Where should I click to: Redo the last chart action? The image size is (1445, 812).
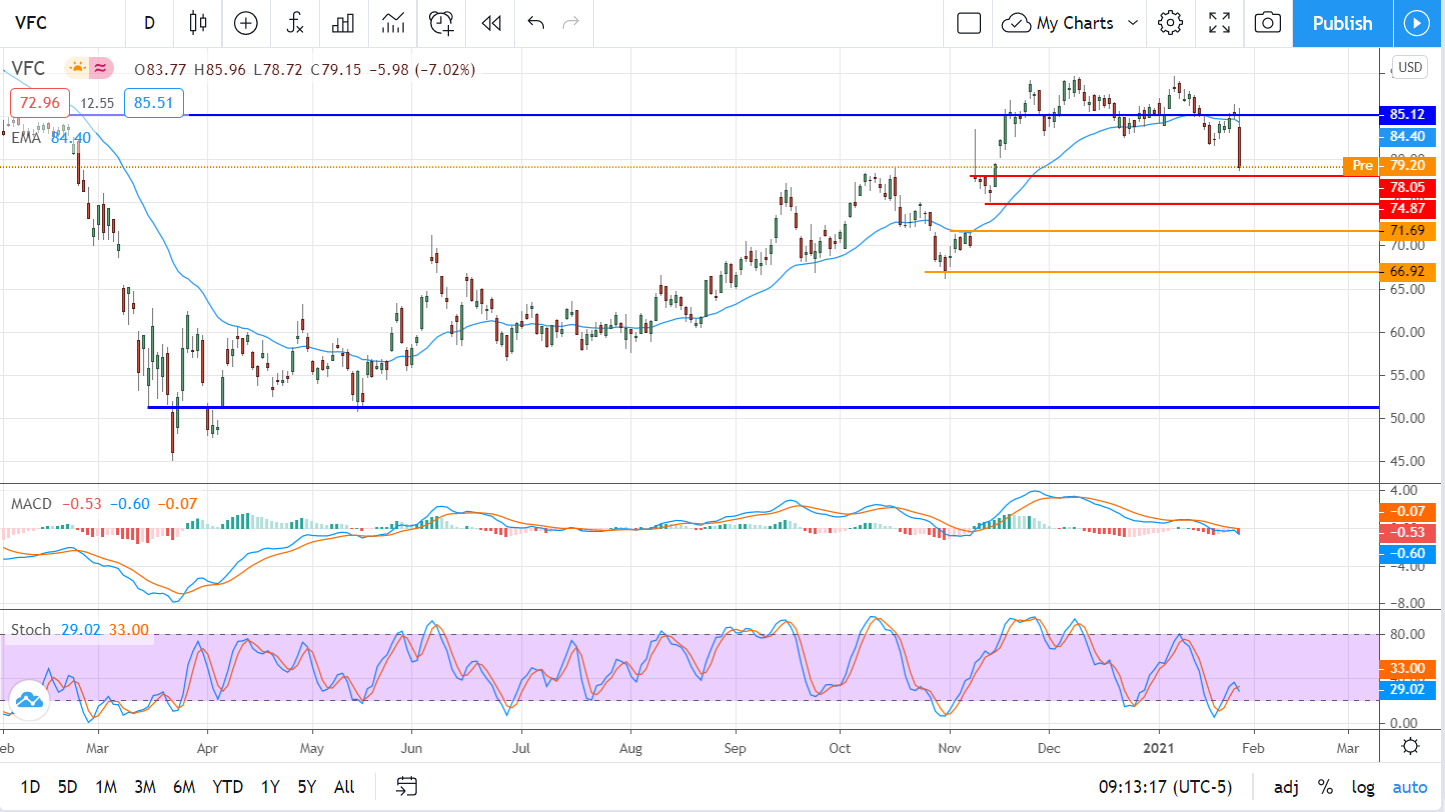point(571,23)
